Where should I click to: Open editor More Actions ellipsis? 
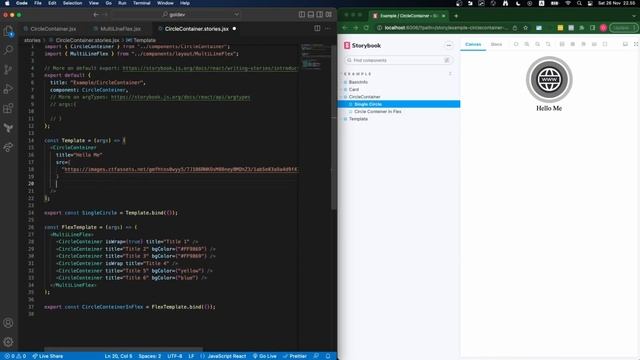(x=328, y=29)
